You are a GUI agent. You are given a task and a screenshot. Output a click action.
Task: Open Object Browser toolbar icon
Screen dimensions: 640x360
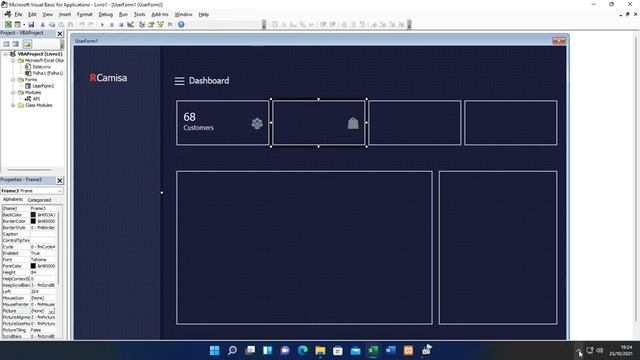click(x=160, y=24)
